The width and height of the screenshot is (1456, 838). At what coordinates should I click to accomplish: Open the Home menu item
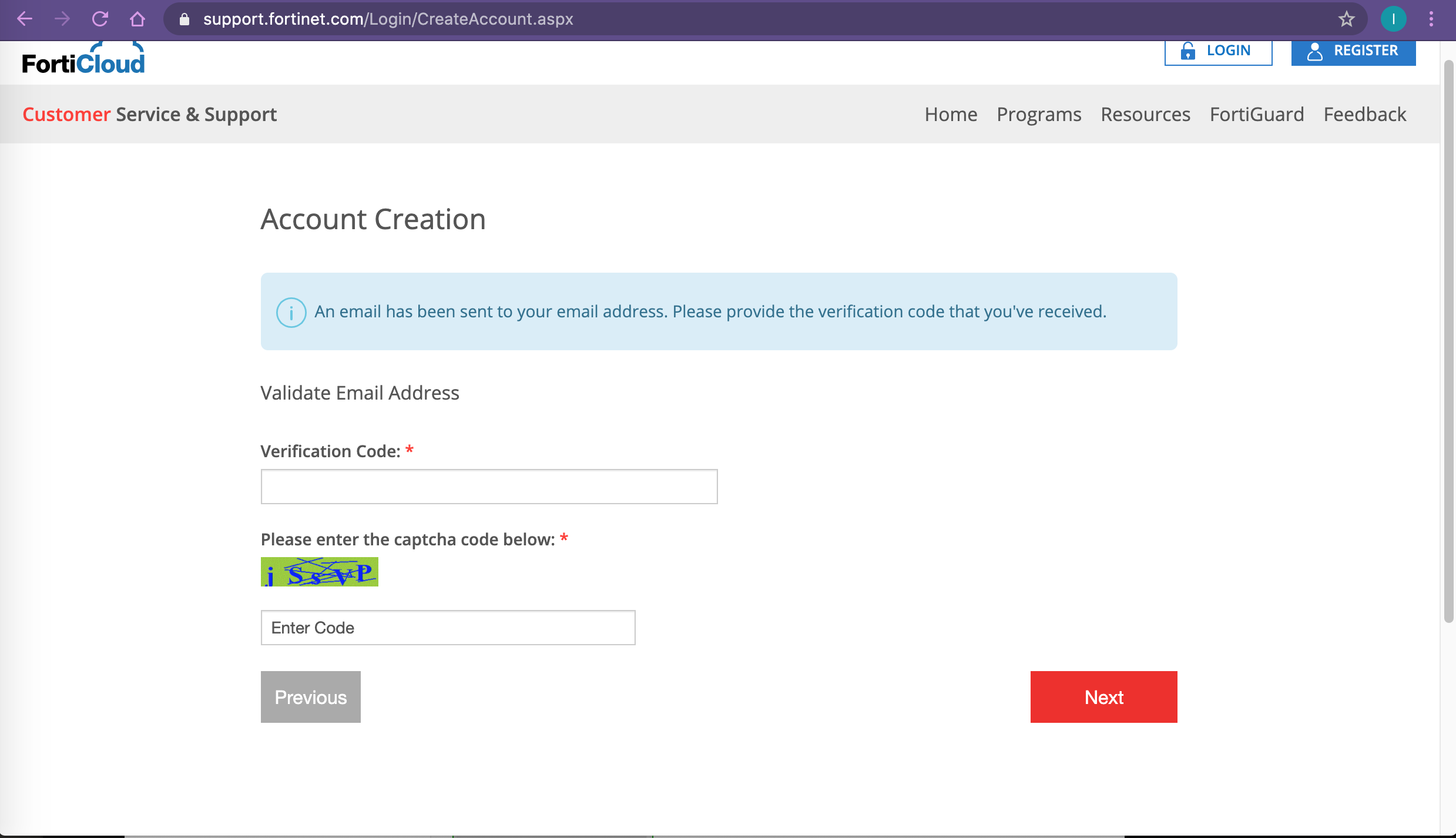pos(951,114)
